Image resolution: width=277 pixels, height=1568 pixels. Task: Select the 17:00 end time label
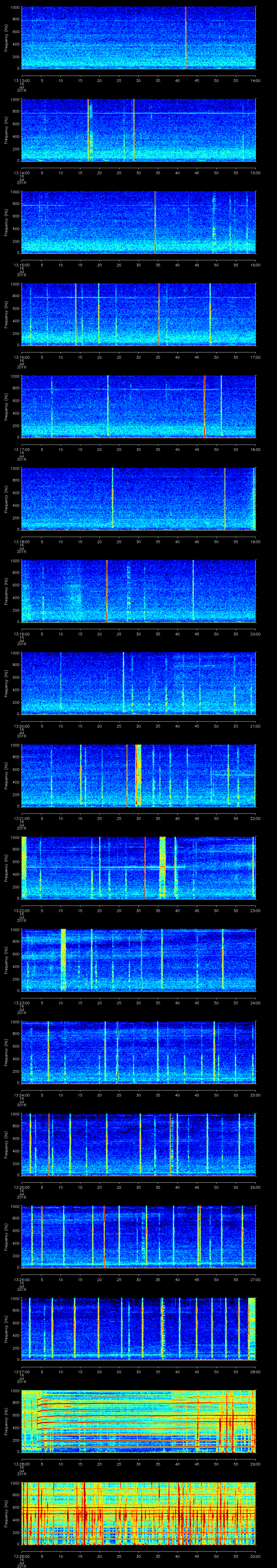click(x=255, y=357)
